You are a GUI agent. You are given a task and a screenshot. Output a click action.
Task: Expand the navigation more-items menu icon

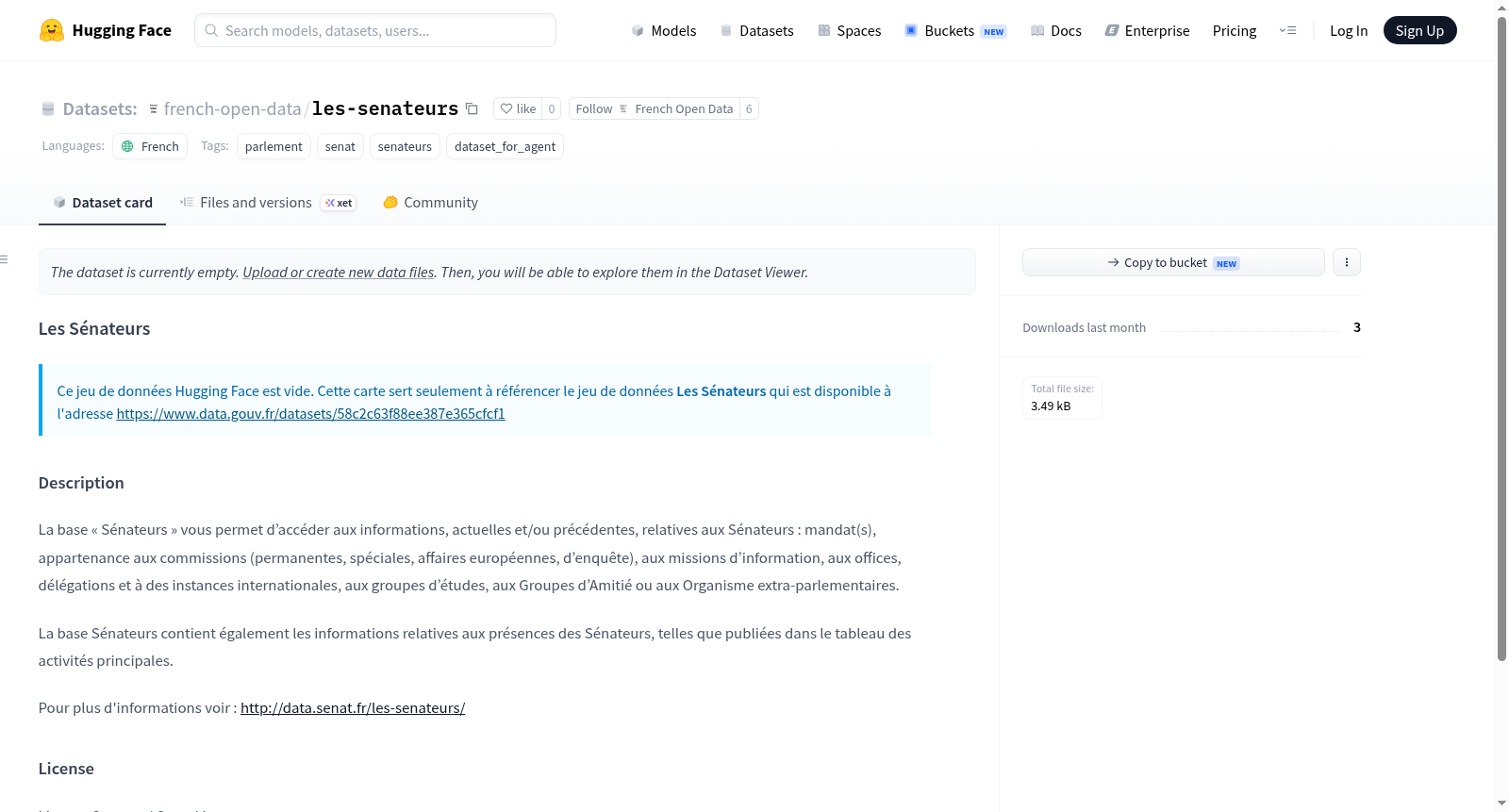pyautogui.click(x=1287, y=30)
